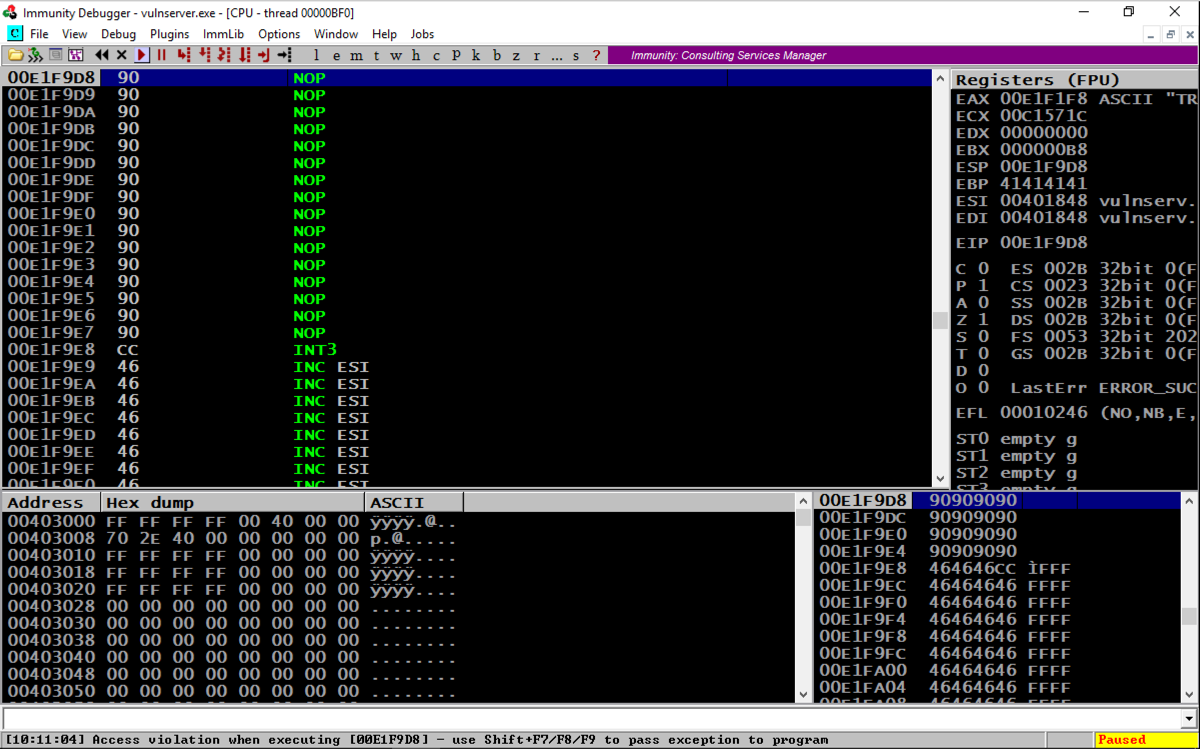Image resolution: width=1200 pixels, height=749 pixels.
Task: Open Call stack with 'k' button
Action: (476, 55)
